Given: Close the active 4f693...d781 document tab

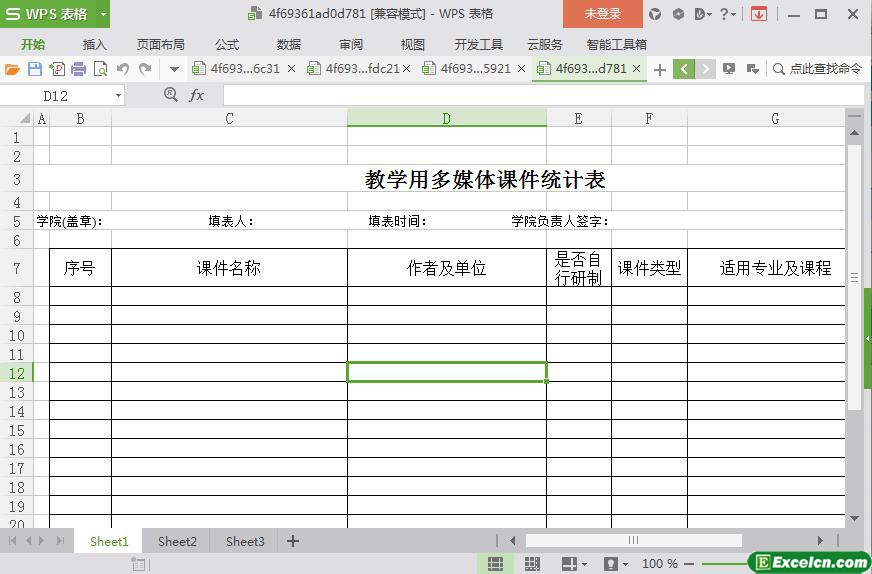Looking at the screenshot, I should (637, 68).
